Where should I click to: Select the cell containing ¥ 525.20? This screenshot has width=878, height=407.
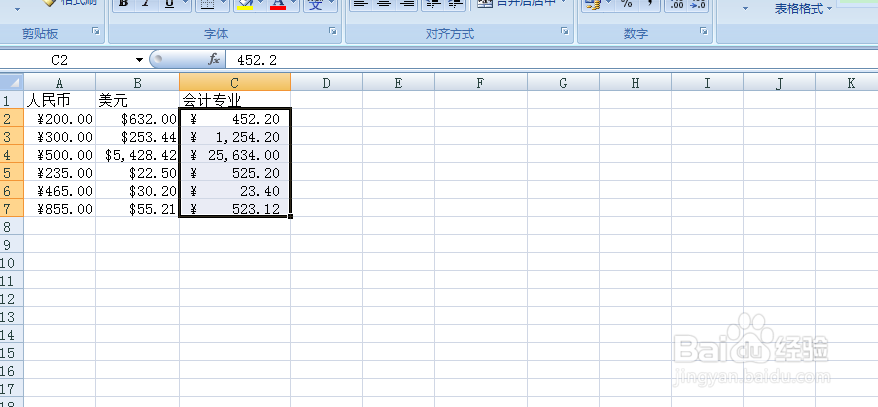click(235, 172)
